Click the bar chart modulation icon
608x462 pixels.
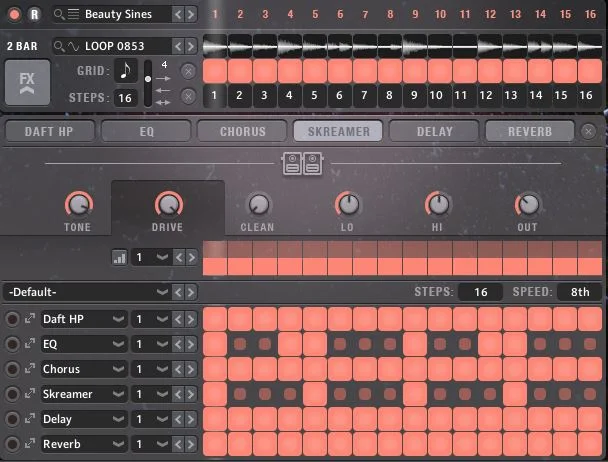pos(119,258)
